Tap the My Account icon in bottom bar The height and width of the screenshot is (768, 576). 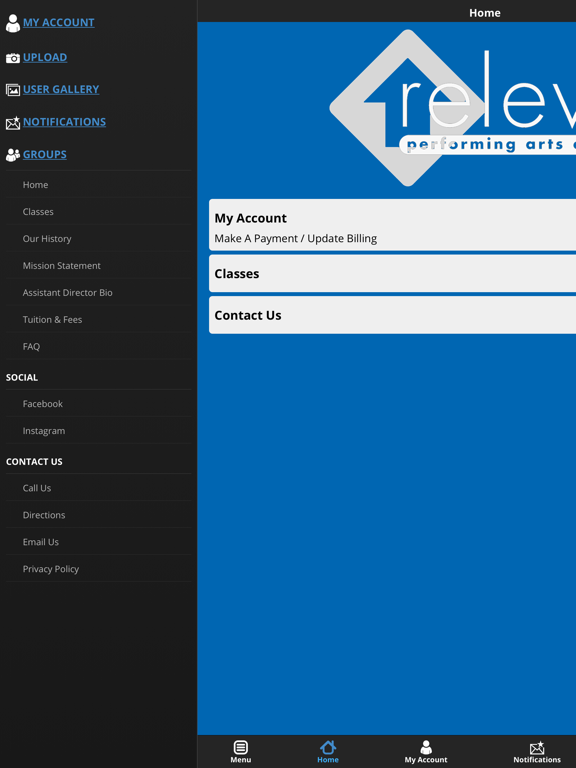[x=426, y=747]
